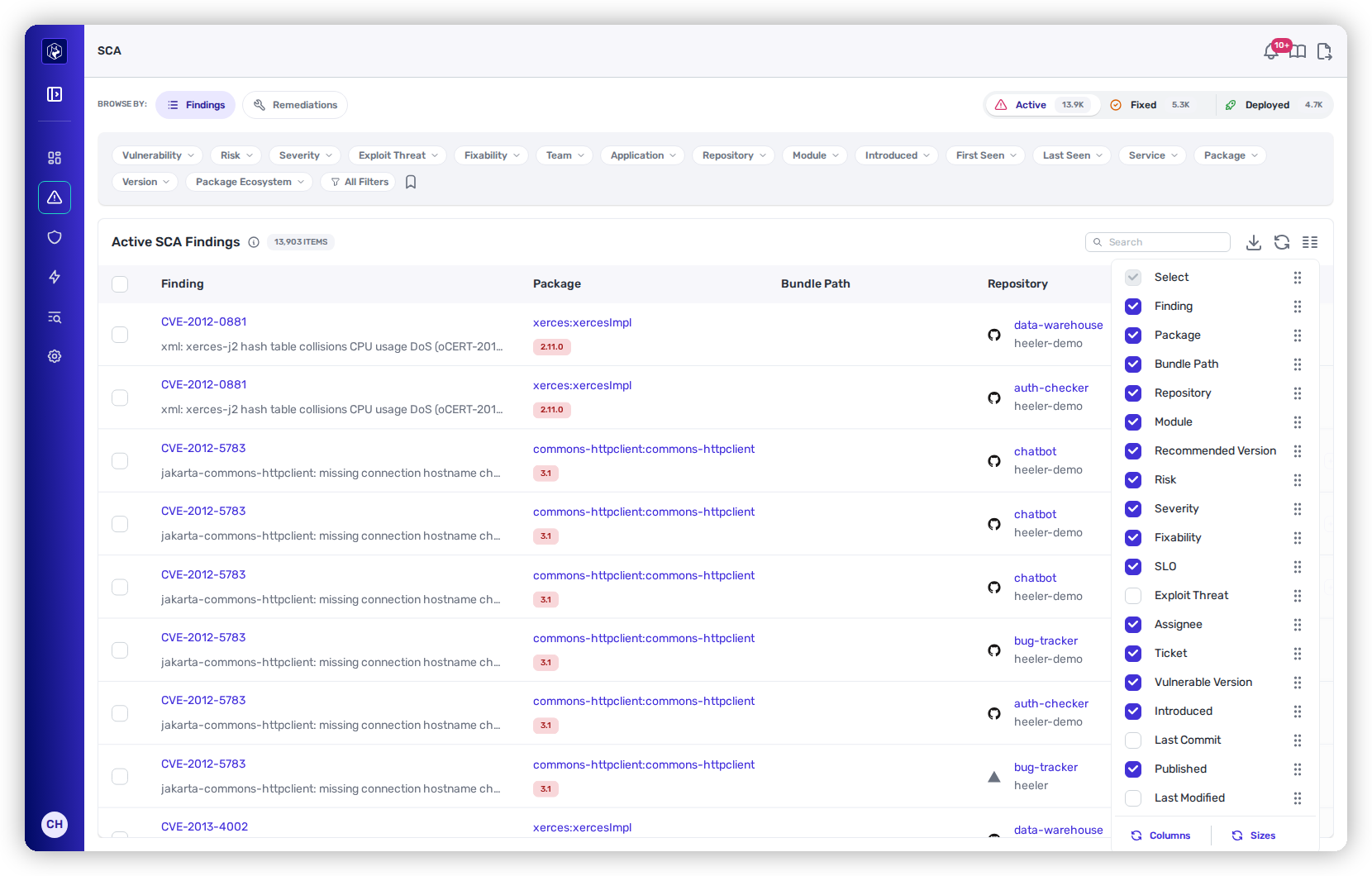The width and height of the screenshot is (1372, 876).
Task: Open the settings gear icon in sidebar
Action: 55,356
